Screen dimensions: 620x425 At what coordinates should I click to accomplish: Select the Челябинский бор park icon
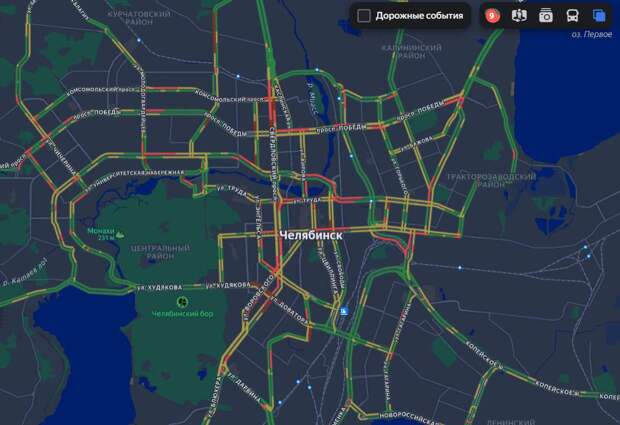182,302
